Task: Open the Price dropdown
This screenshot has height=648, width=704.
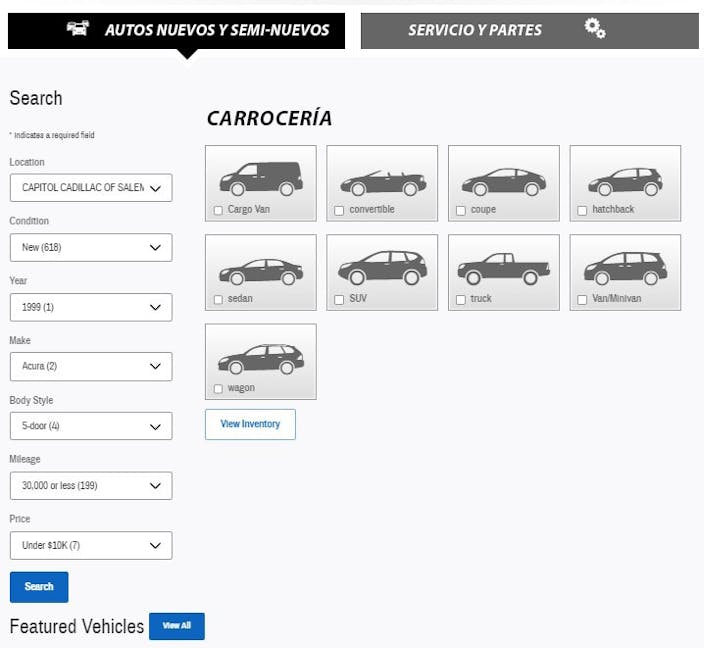Action: tap(91, 546)
